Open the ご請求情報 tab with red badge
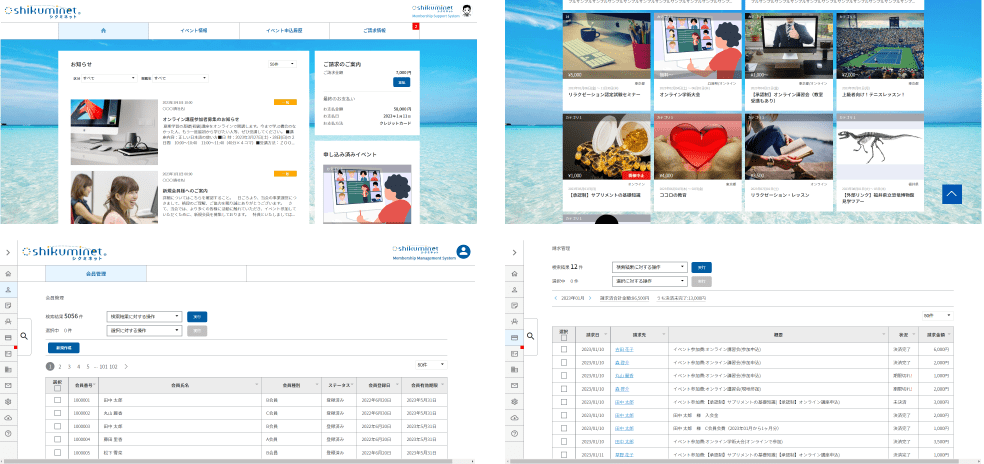984x464 pixels. (372, 31)
